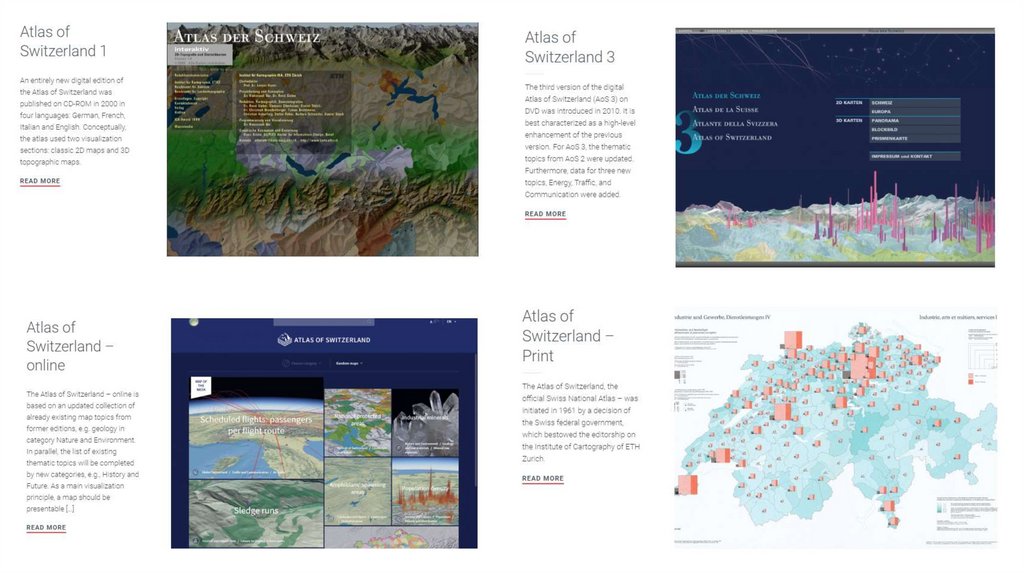Screen dimensions: 1024x574
Task: Click the Atlas of Switzerland mountain logo icon
Action: pyautogui.click(x=285, y=340)
